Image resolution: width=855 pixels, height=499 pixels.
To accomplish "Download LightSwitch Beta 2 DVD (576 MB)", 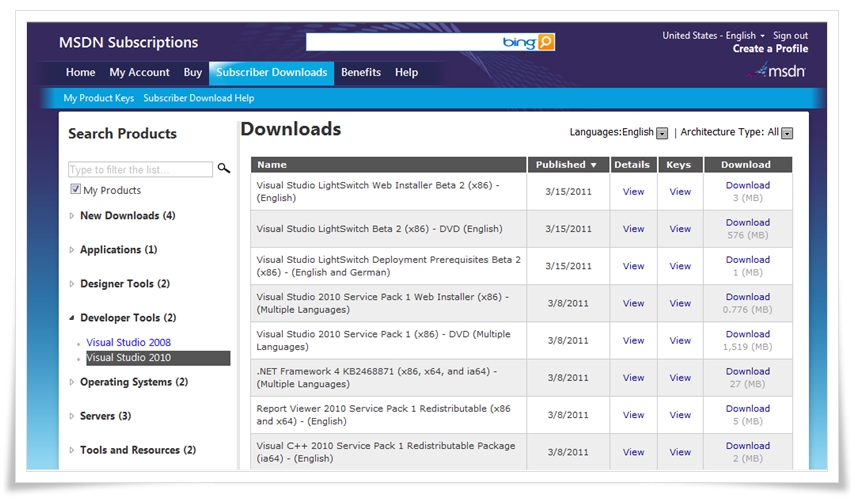I will pyautogui.click(x=748, y=223).
